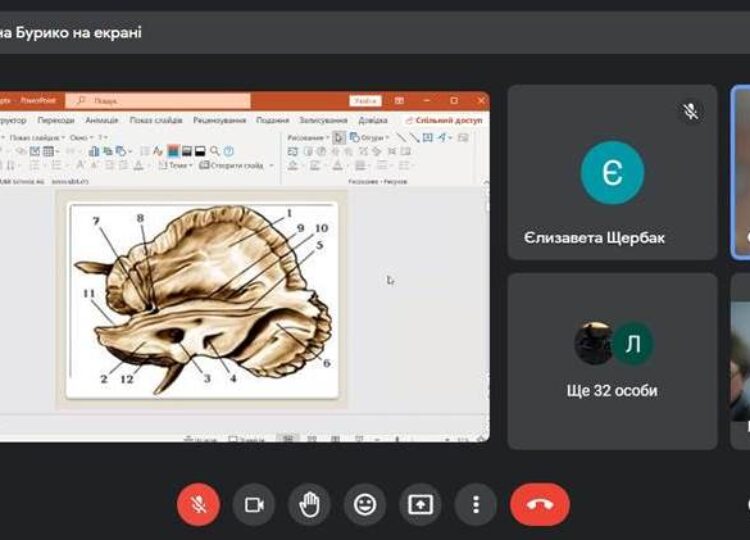Expand the Окно dropdown in ribbon

tap(82, 138)
